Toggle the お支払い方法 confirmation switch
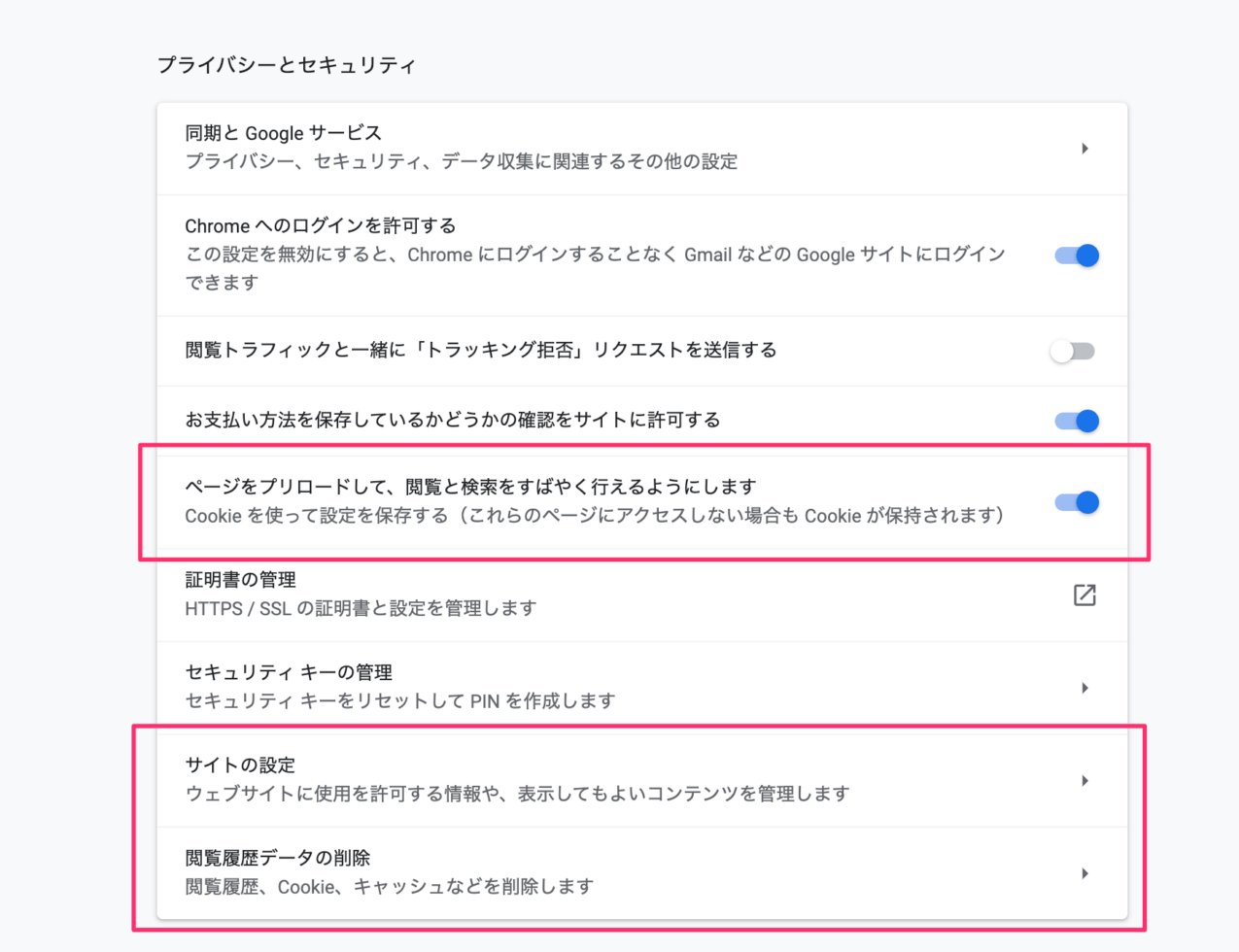The image size is (1239, 952). point(1077,421)
